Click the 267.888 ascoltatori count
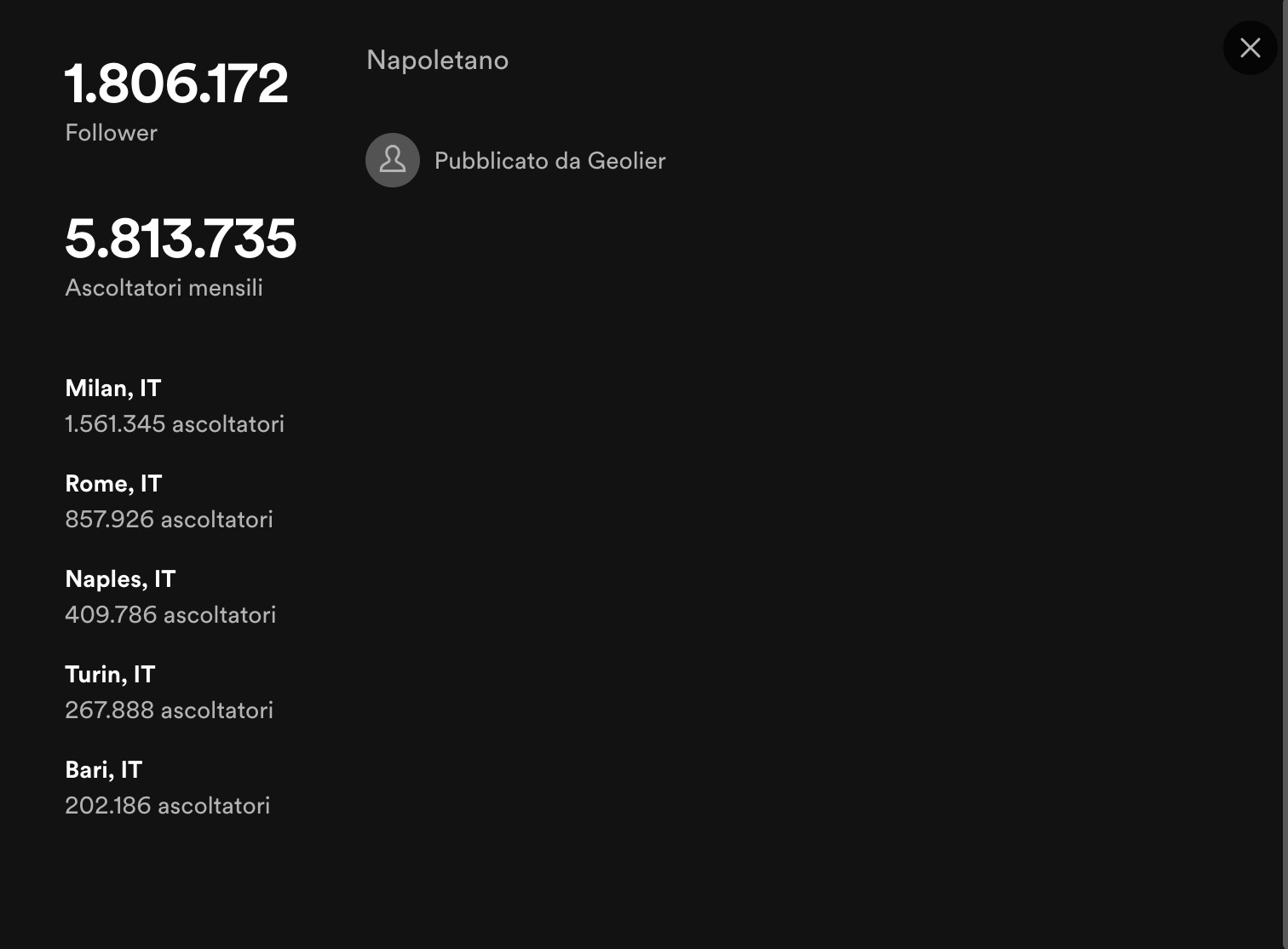1288x949 pixels. point(169,710)
